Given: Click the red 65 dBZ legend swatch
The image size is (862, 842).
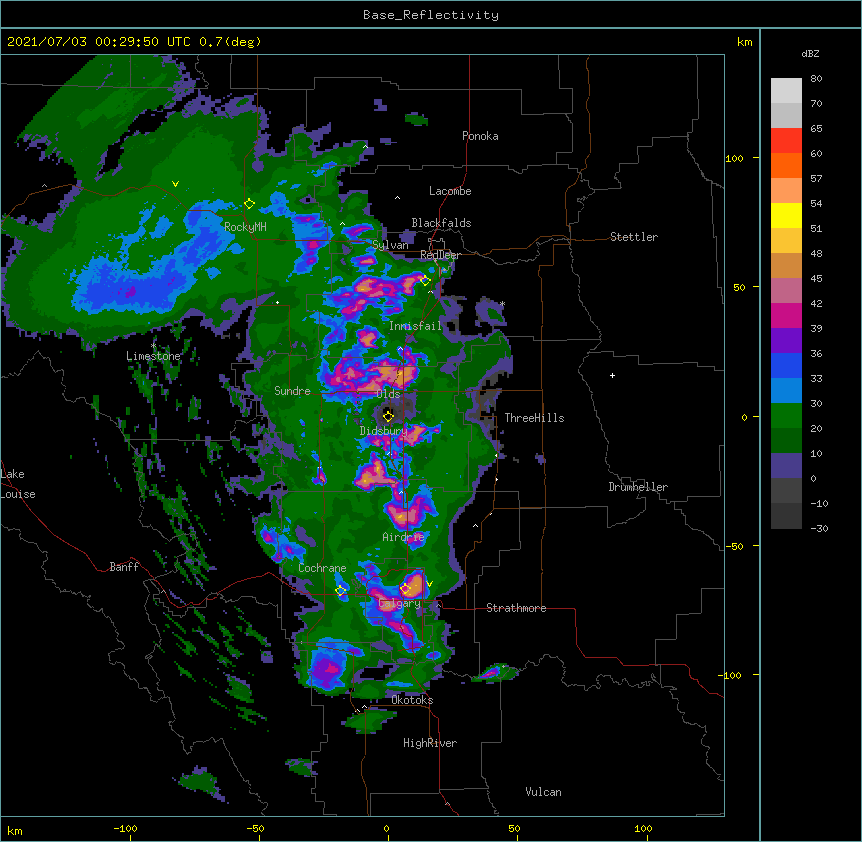Looking at the screenshot, I should 786,140.
